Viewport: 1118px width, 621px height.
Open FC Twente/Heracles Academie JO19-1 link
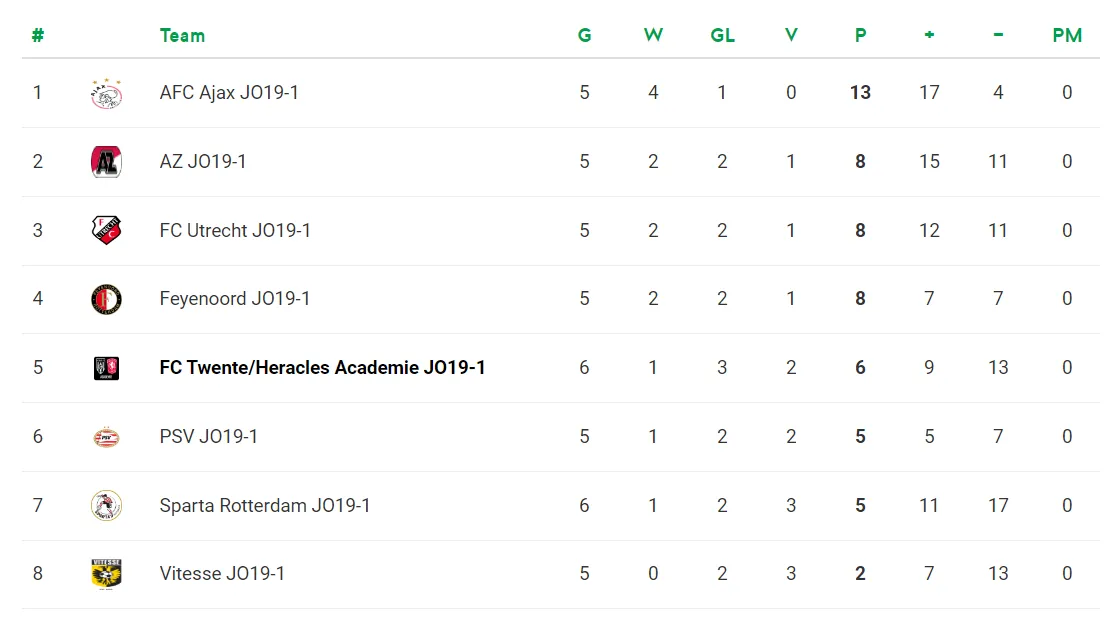[322, 368]
